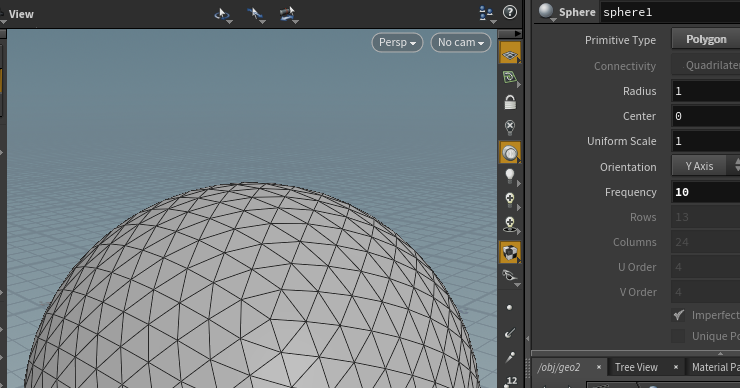Viewport: 740px width, 388px height.
Task: Toggle display point trails icon
Action: click(x=510, y=357)
